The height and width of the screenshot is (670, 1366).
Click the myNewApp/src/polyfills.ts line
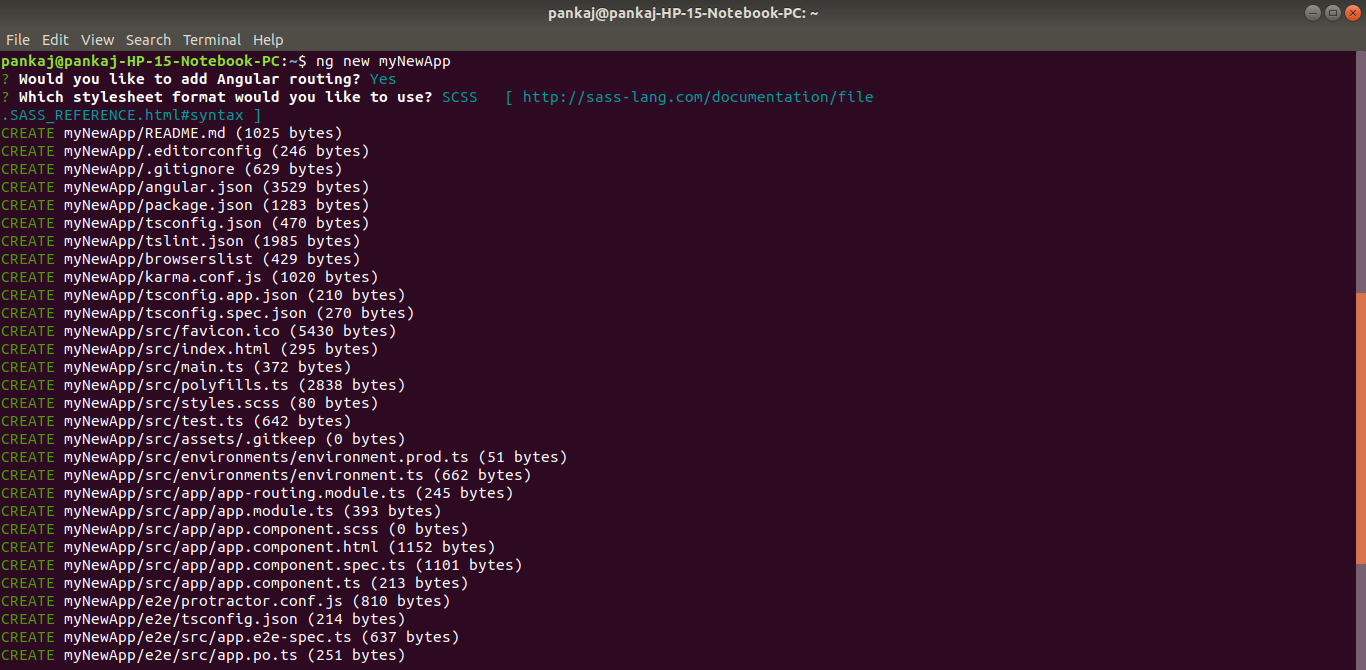203,385
